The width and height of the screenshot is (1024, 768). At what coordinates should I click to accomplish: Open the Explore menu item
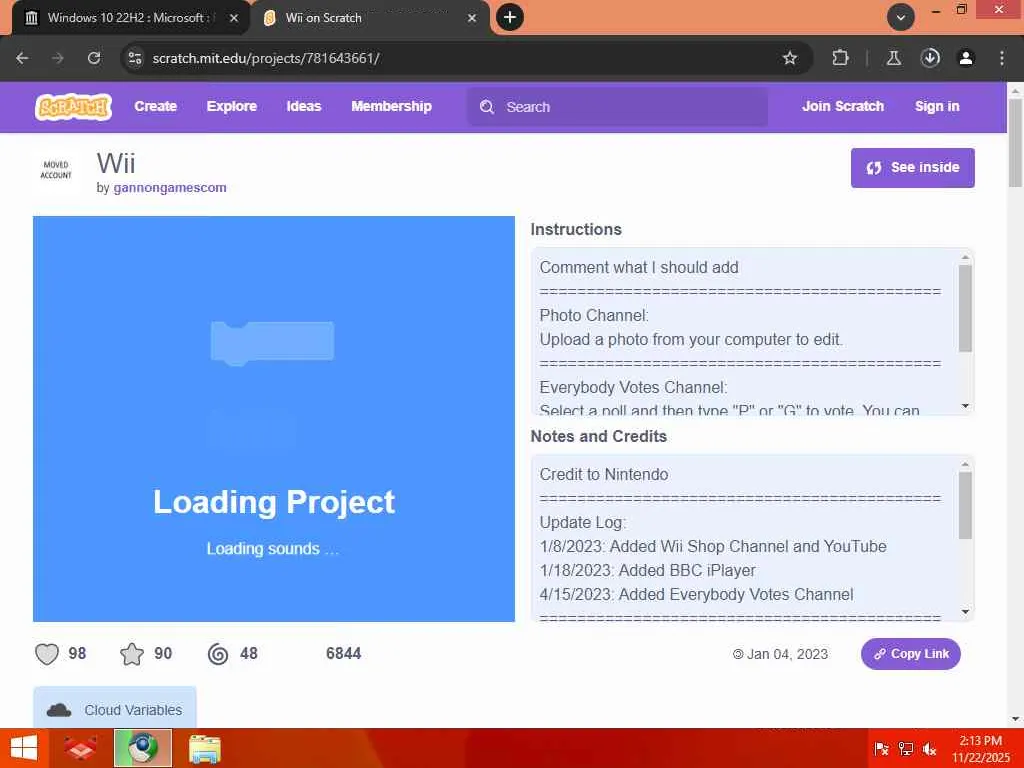232,106
